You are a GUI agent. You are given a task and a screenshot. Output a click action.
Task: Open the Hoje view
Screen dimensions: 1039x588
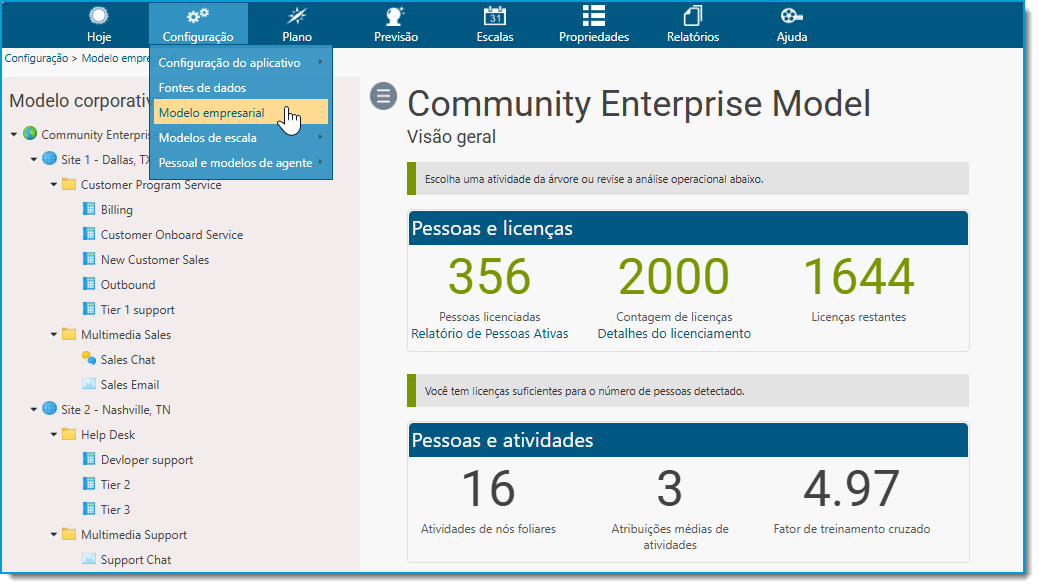tap(99, 24)
